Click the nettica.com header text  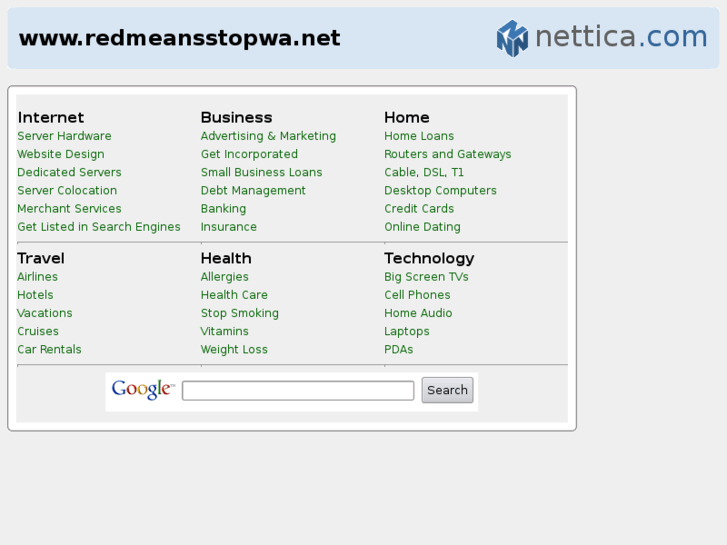pyautogui.click(x=621, y=37)
